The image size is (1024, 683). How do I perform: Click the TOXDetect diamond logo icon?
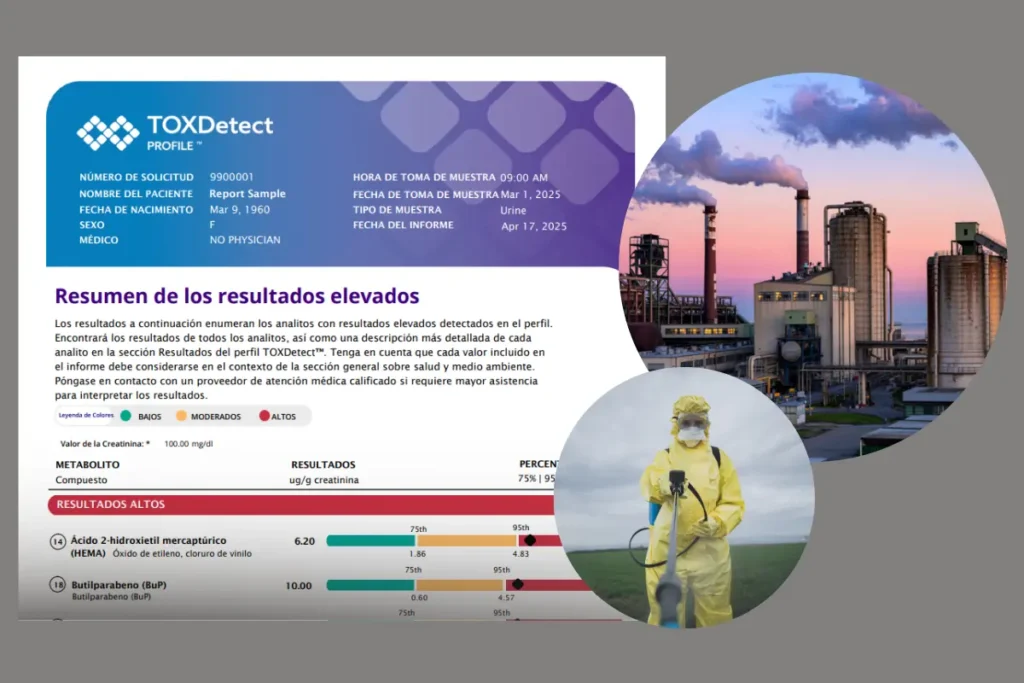point(107,132)
